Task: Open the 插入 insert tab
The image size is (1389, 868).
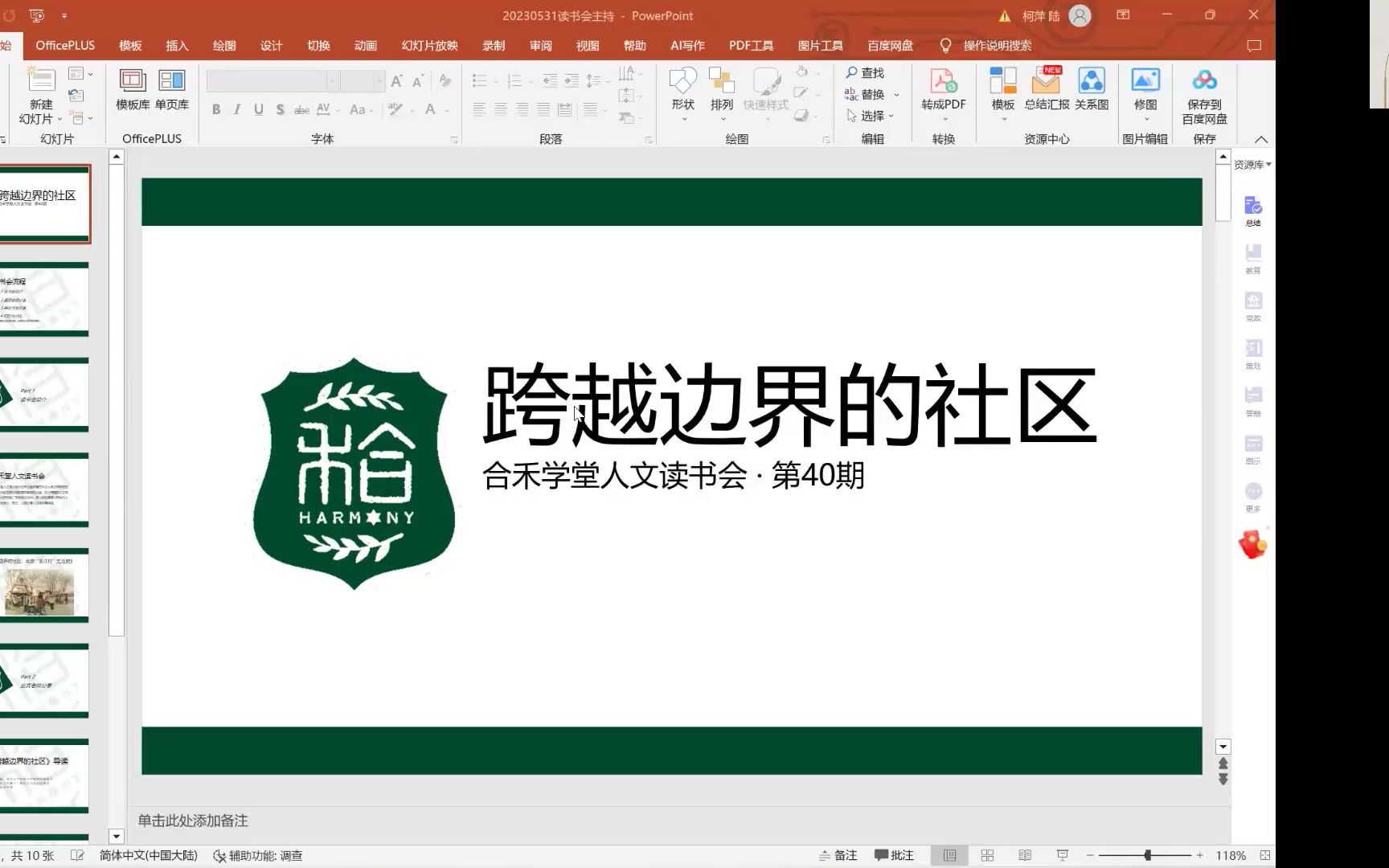Action: pyautogui.click(x=177, y=46)
